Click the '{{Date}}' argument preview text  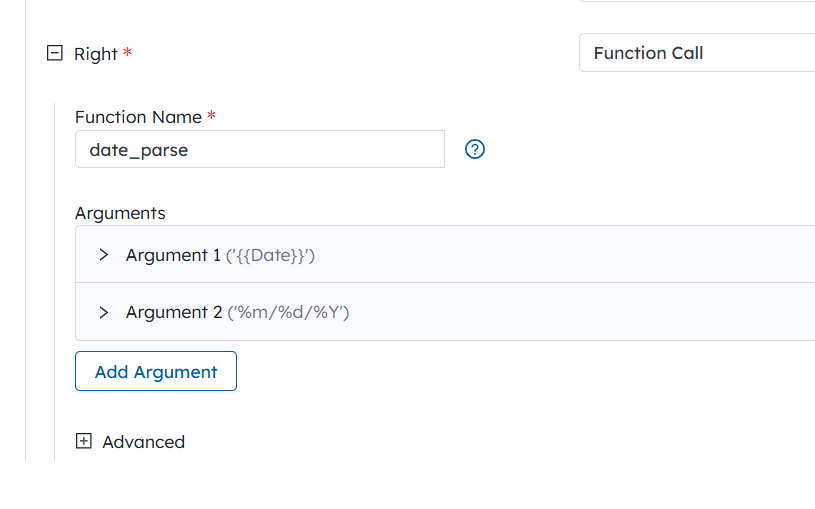(270, 256)
